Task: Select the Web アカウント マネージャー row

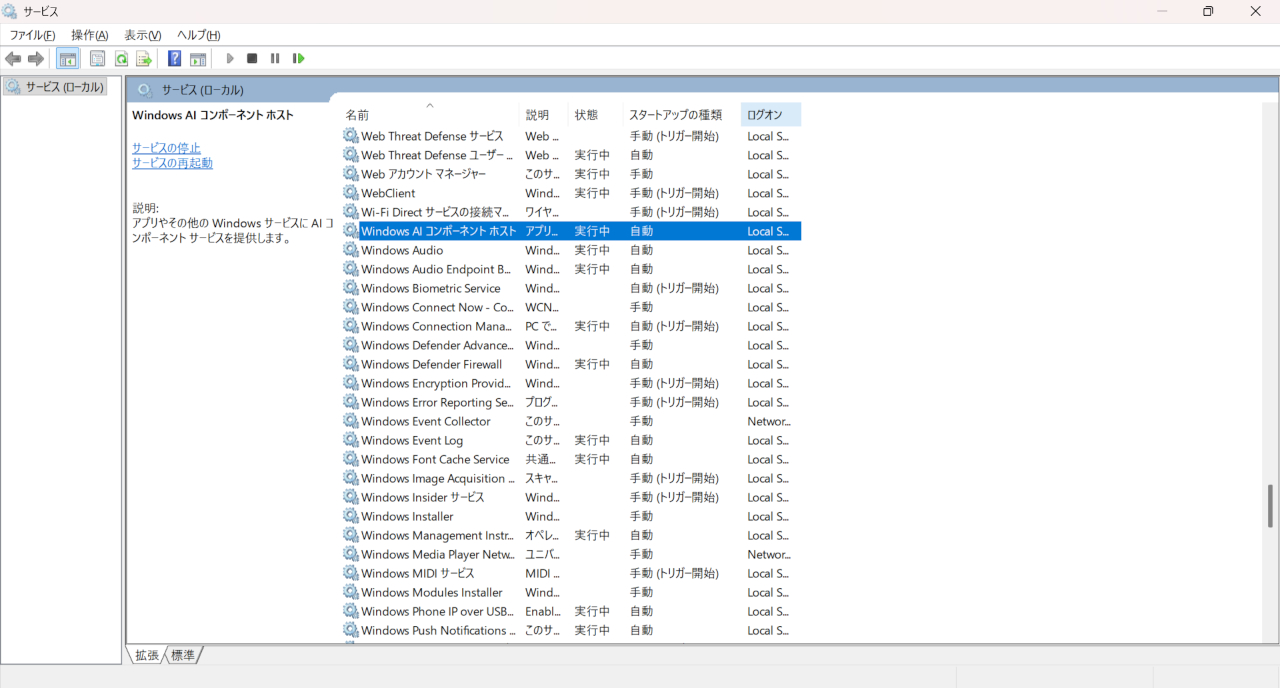Action: (571, 174)
